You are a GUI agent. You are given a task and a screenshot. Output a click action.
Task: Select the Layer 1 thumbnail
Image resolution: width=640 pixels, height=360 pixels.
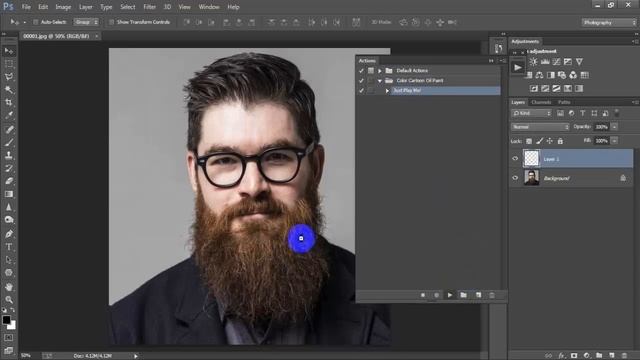tap(531, 158)
